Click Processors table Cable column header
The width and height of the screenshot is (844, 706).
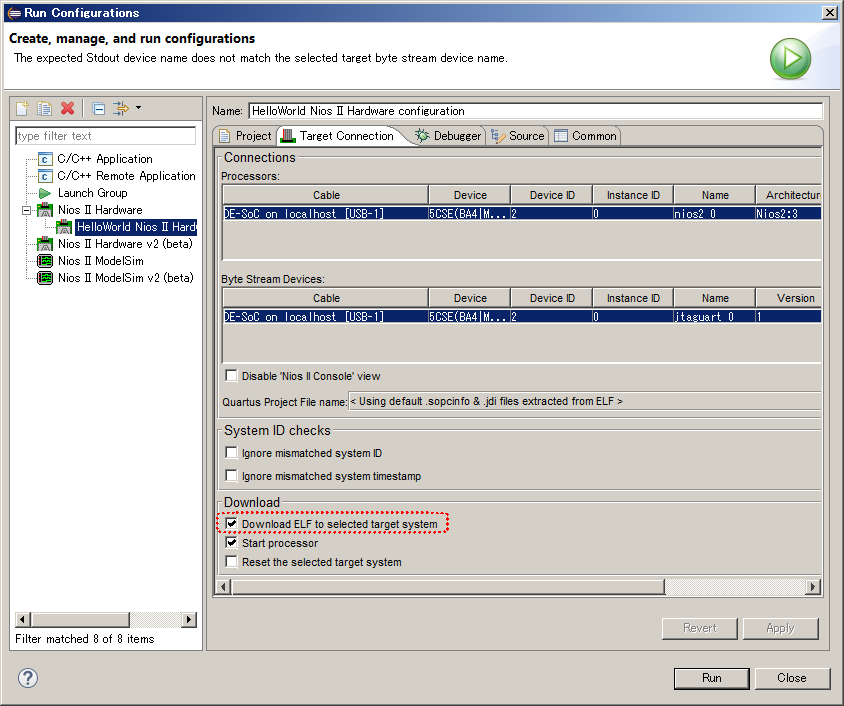(326, 195)
